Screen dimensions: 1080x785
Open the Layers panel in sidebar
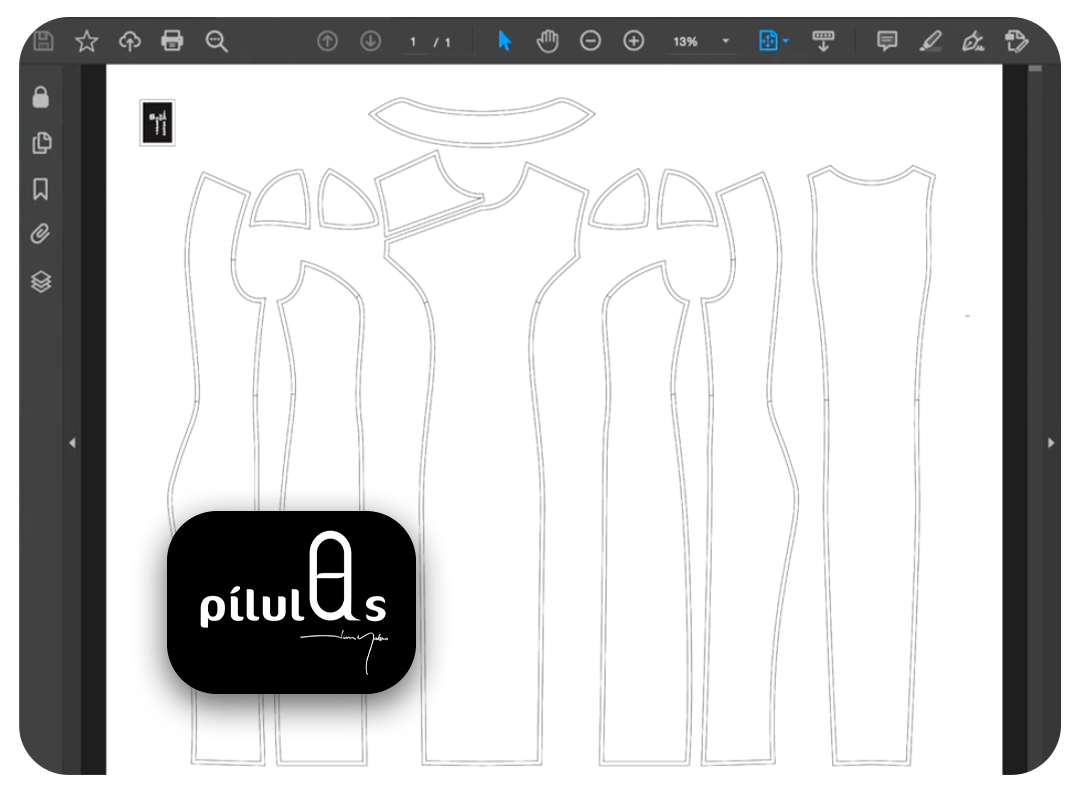tap(41, 282)
